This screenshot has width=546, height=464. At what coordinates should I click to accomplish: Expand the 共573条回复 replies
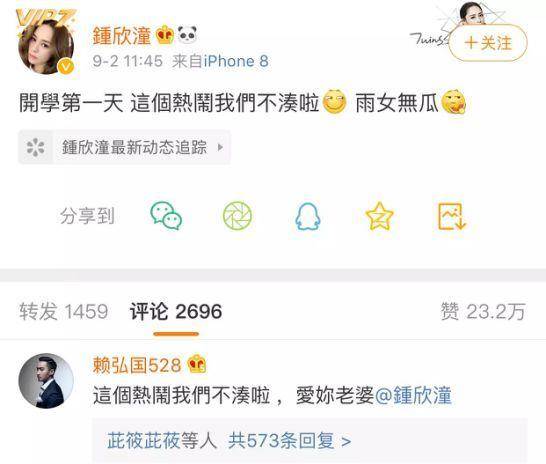(x=289, y=441)
